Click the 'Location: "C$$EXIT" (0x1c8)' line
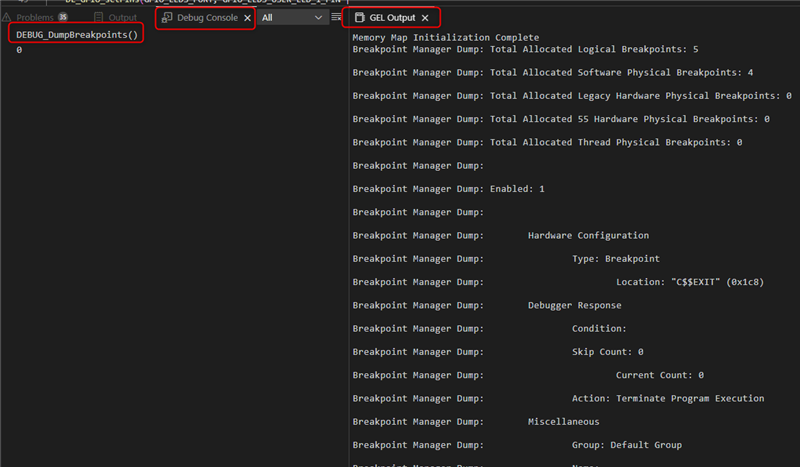800x467 pixels. pos(558,282)
